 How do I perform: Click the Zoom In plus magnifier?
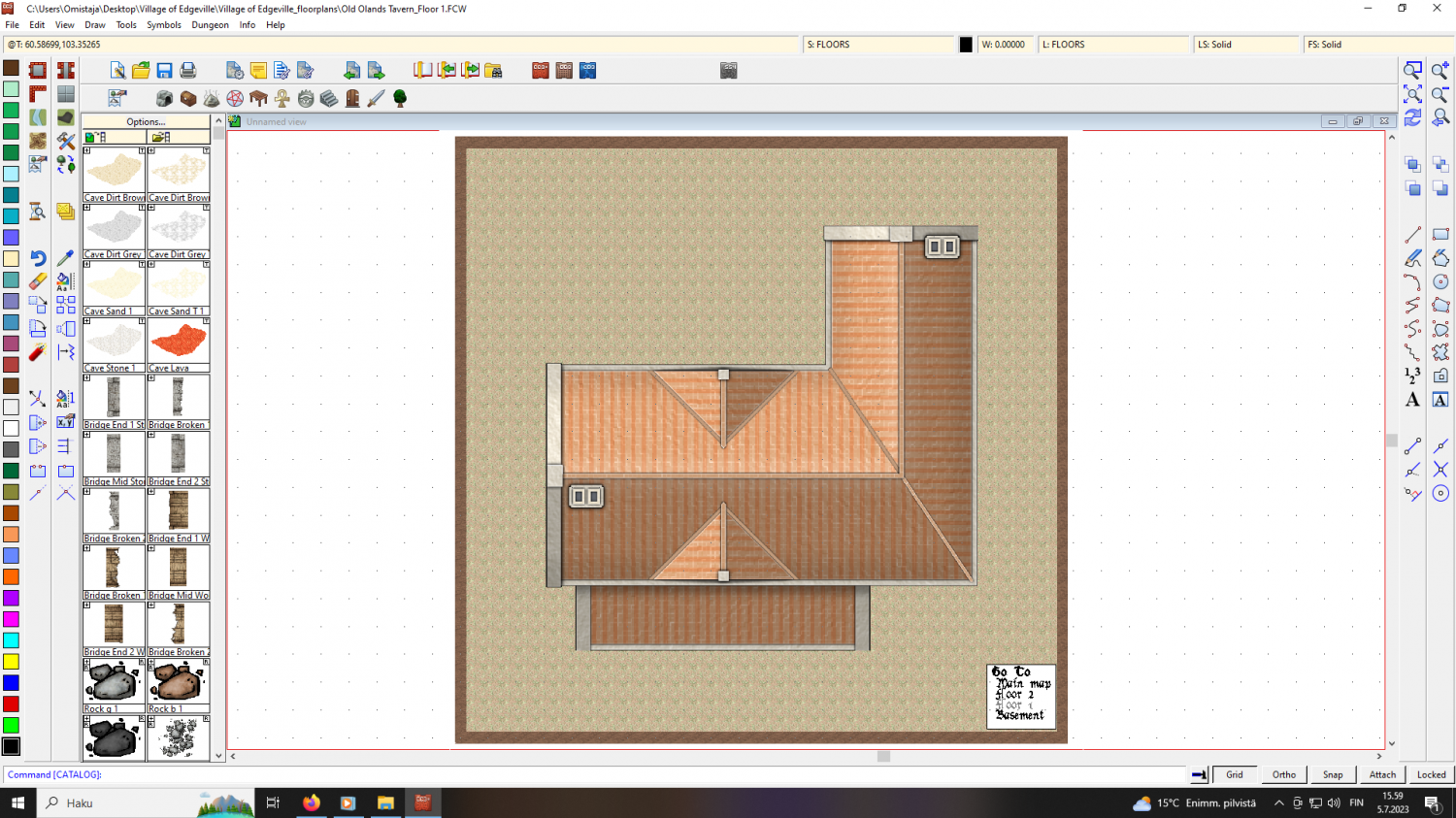pyautogui.click(x=1440, y=70)
